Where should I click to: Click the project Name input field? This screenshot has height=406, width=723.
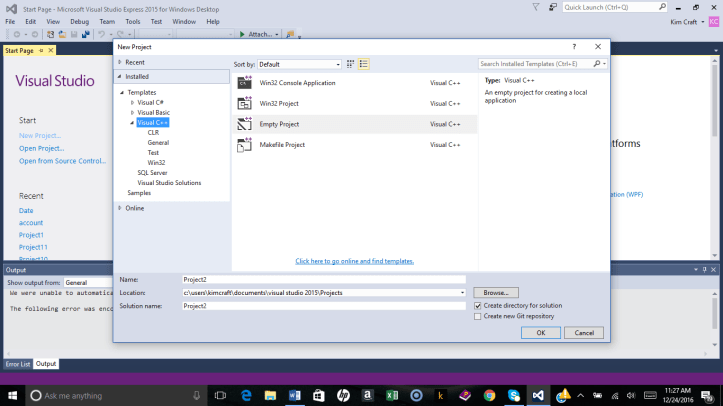(323, 280)
